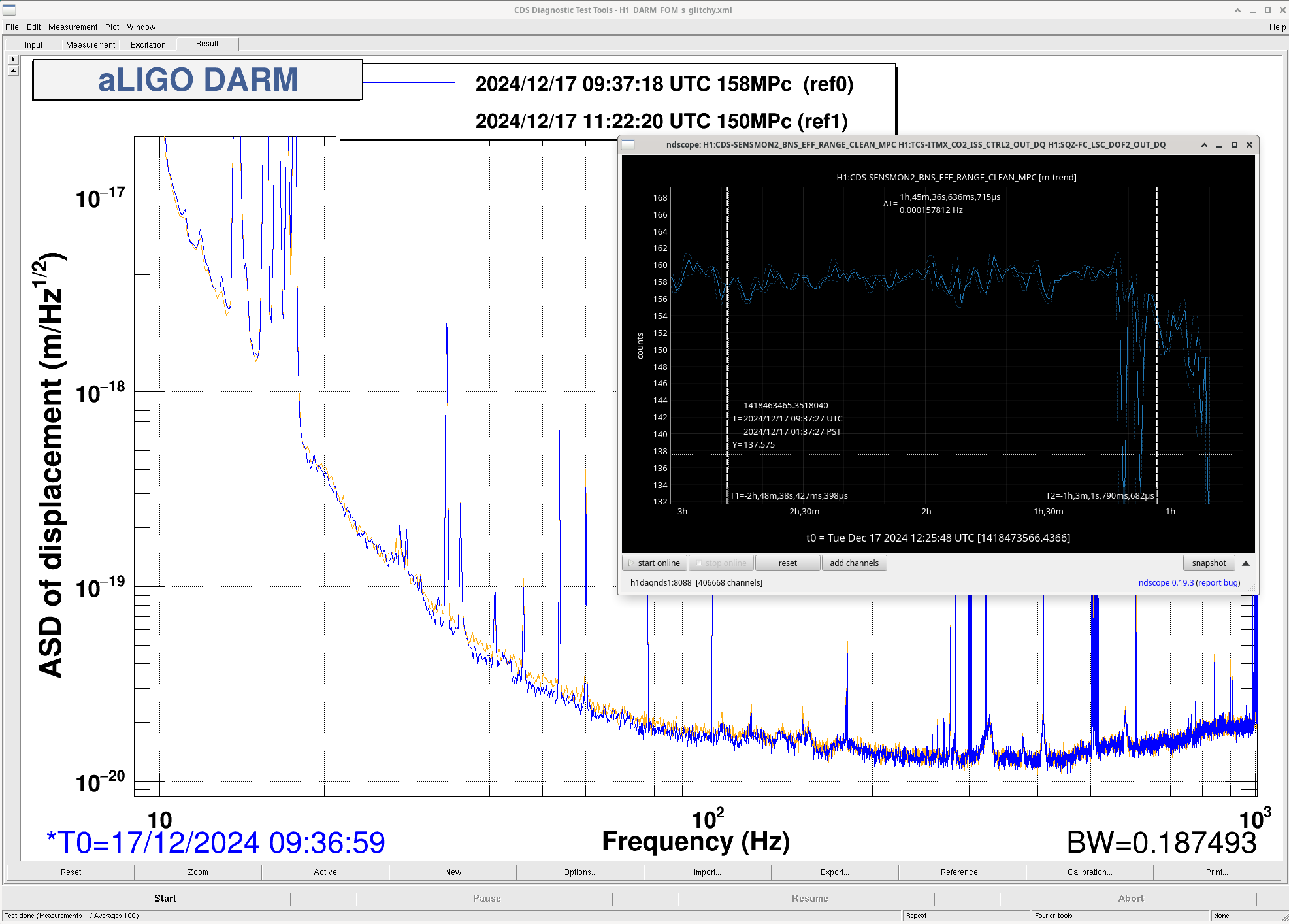Image resolution: width=1289 pixels, height=924 pixels.
Task: Switch to the Result tab
Action: 207,44
